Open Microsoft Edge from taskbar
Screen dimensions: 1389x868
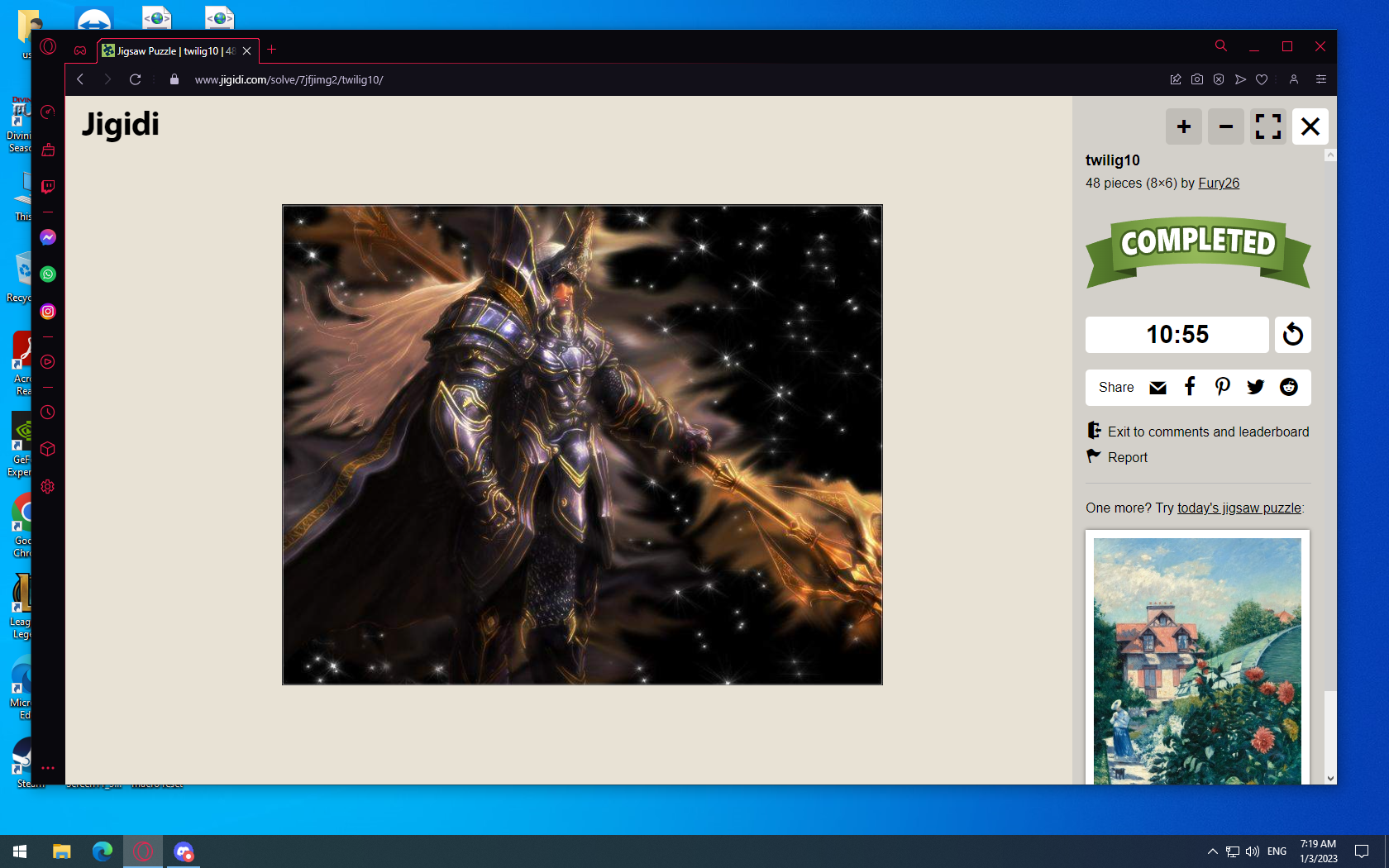point(103,851)
